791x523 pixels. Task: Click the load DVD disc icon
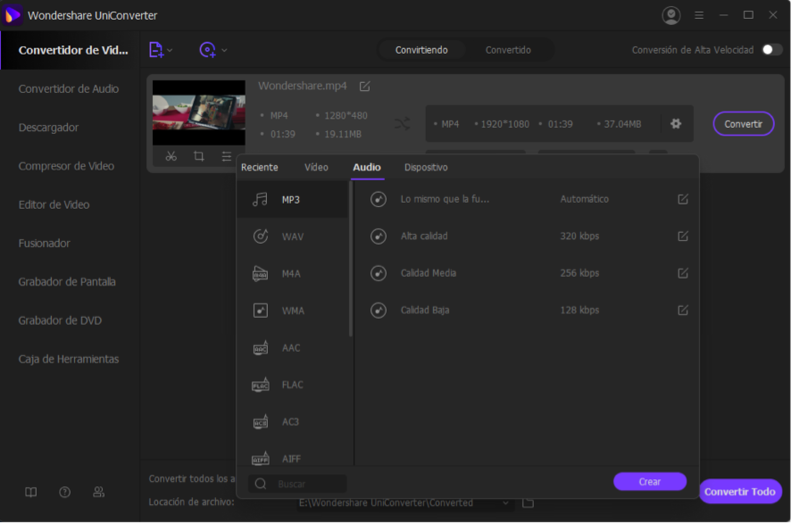(207, 50)
